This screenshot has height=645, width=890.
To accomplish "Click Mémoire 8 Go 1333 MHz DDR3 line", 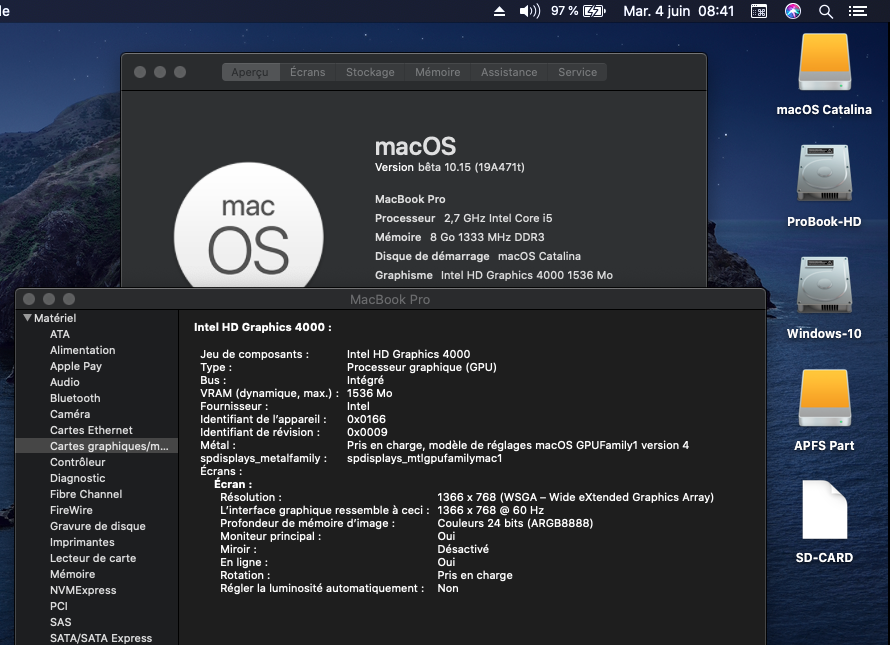I will point(459,237).
